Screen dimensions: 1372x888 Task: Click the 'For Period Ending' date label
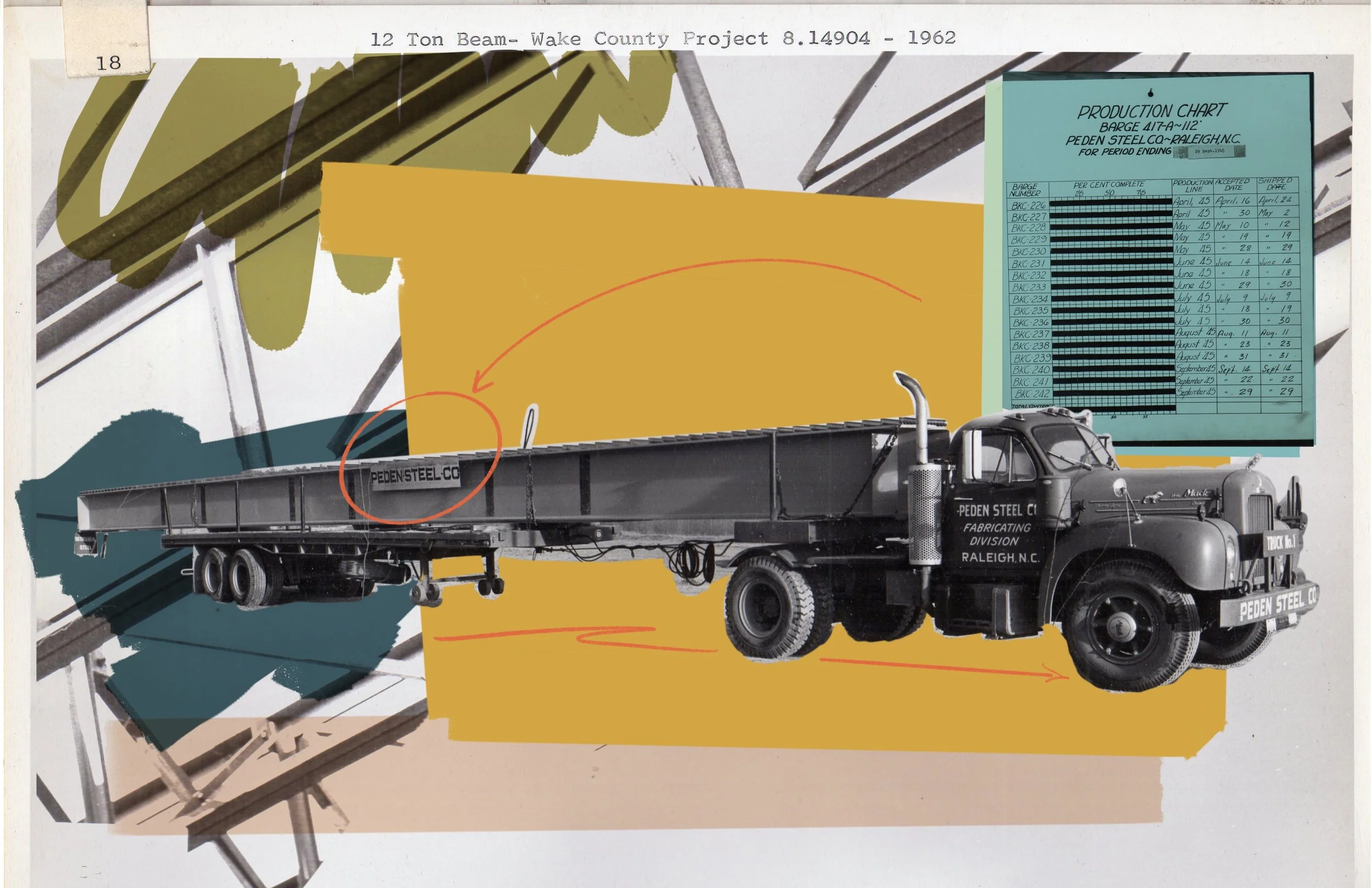[1210, 151]
